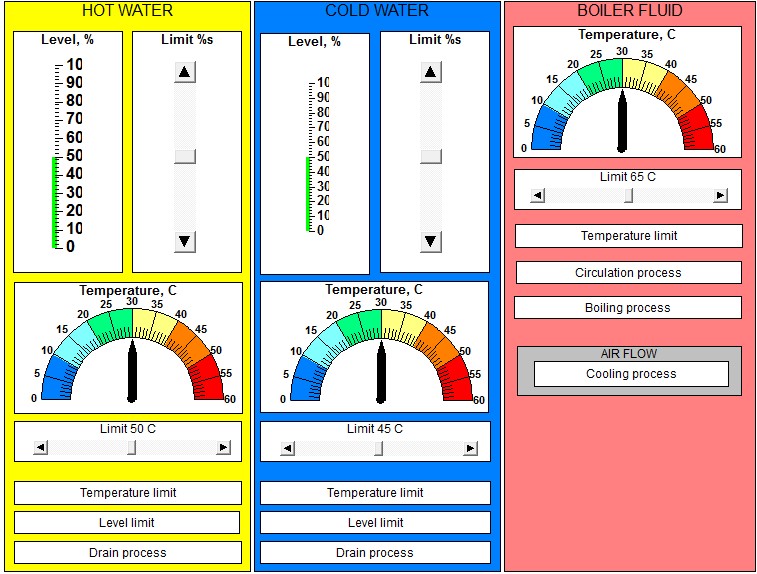Click the Boiling process button
Screen dimensions: 757x574
coord(628,308)
